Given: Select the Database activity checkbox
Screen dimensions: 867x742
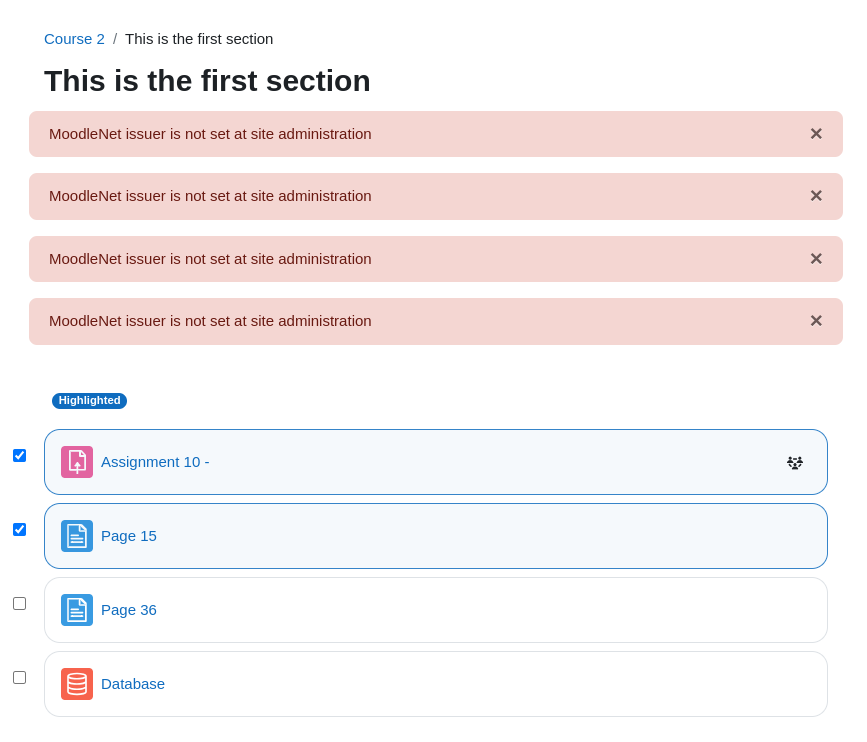Looking at the screenshot, I should pos(19,678).
